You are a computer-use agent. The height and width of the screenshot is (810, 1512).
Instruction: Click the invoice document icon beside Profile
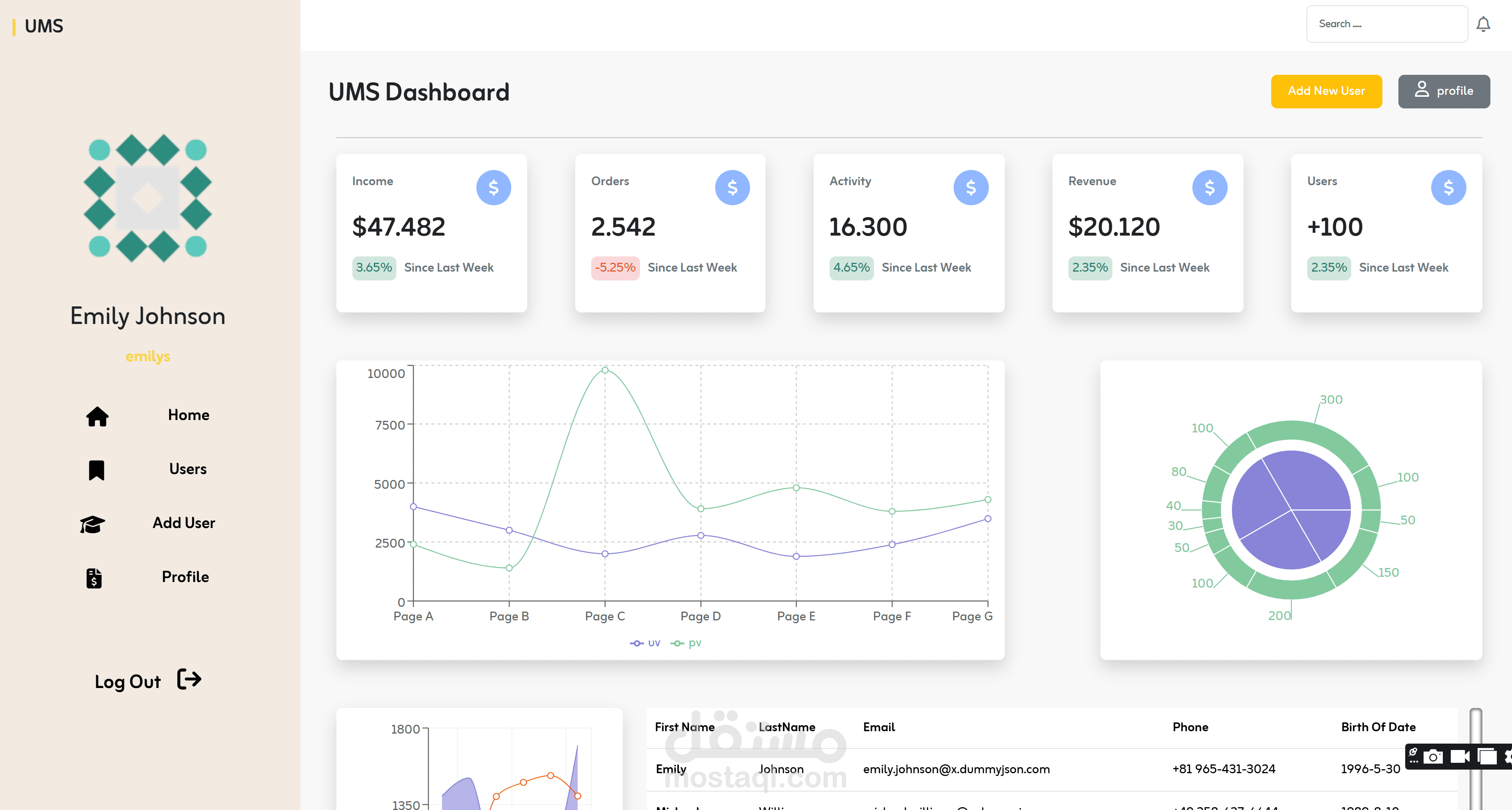[94, 578]
